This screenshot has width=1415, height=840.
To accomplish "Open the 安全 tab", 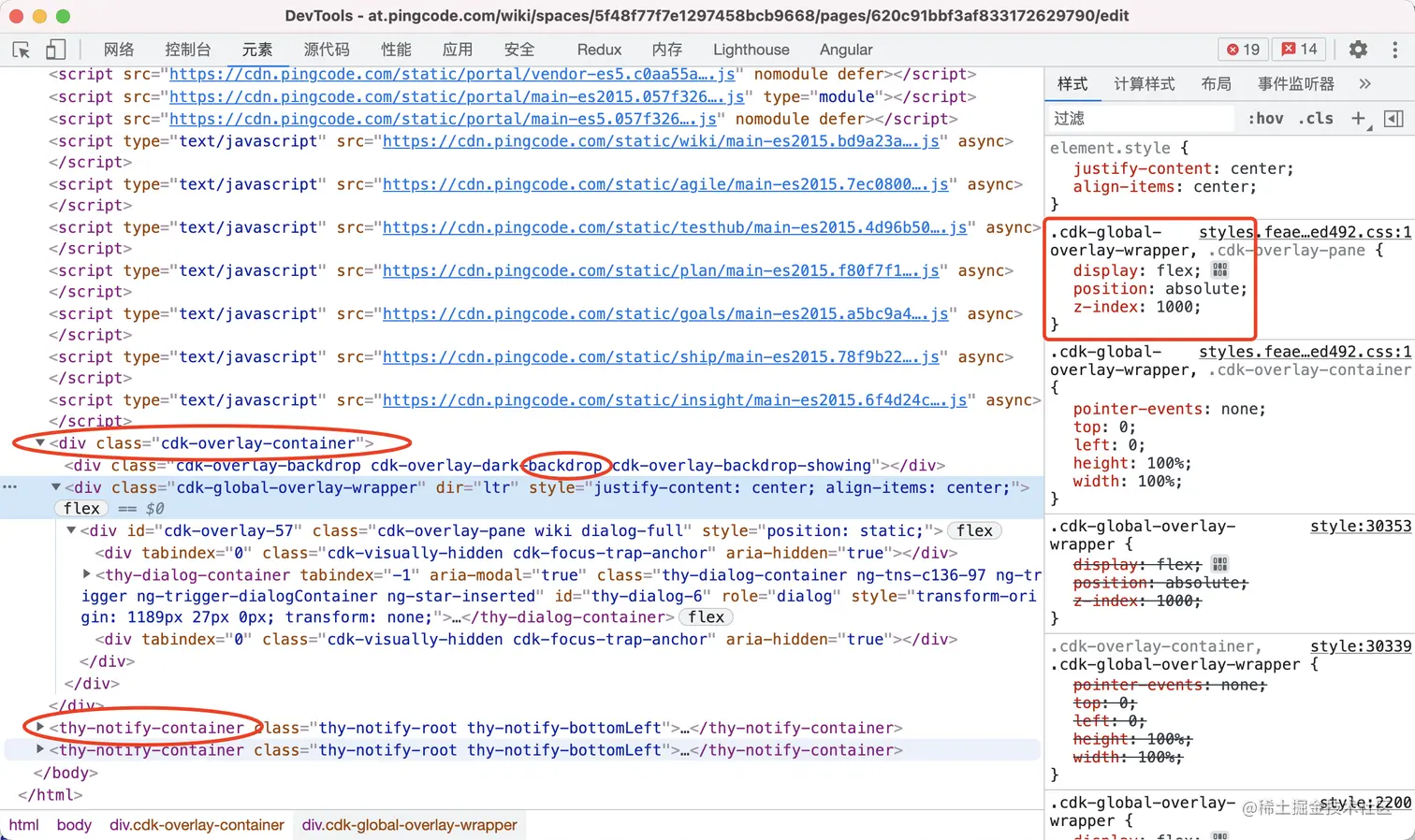I will [519, 50].
